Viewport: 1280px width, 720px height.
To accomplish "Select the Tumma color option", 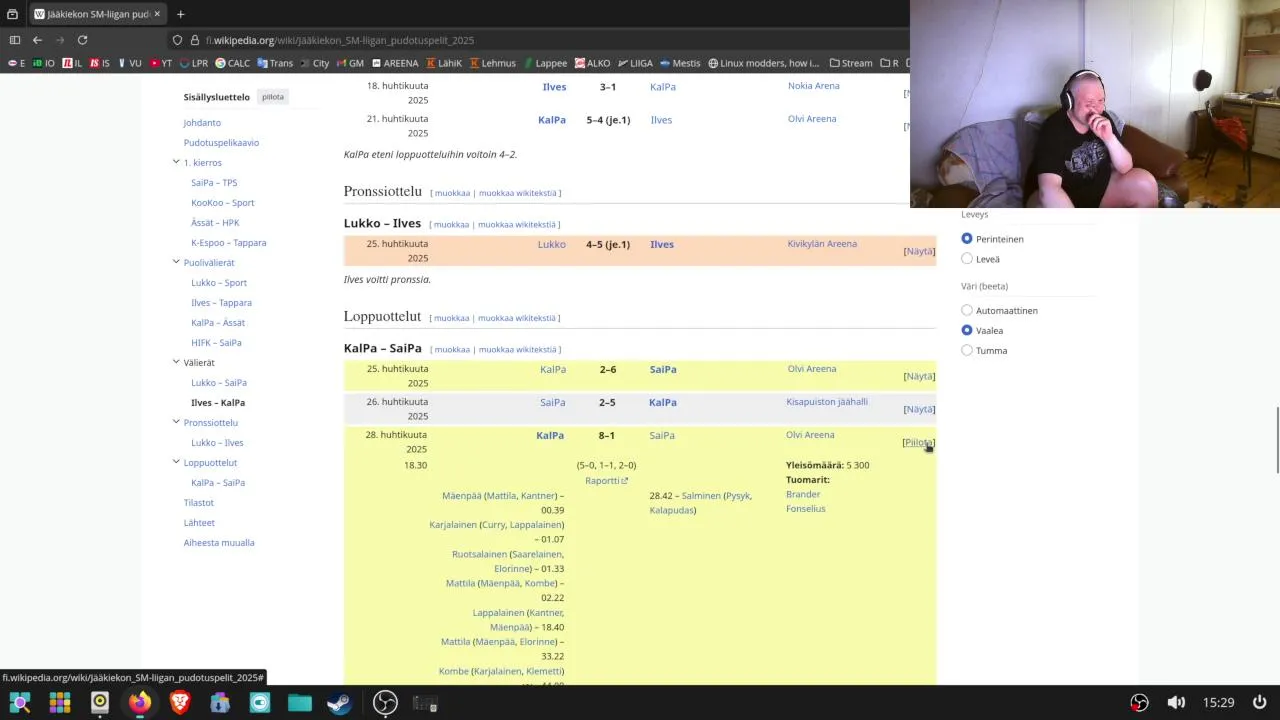I will click(x=967, y=351).
